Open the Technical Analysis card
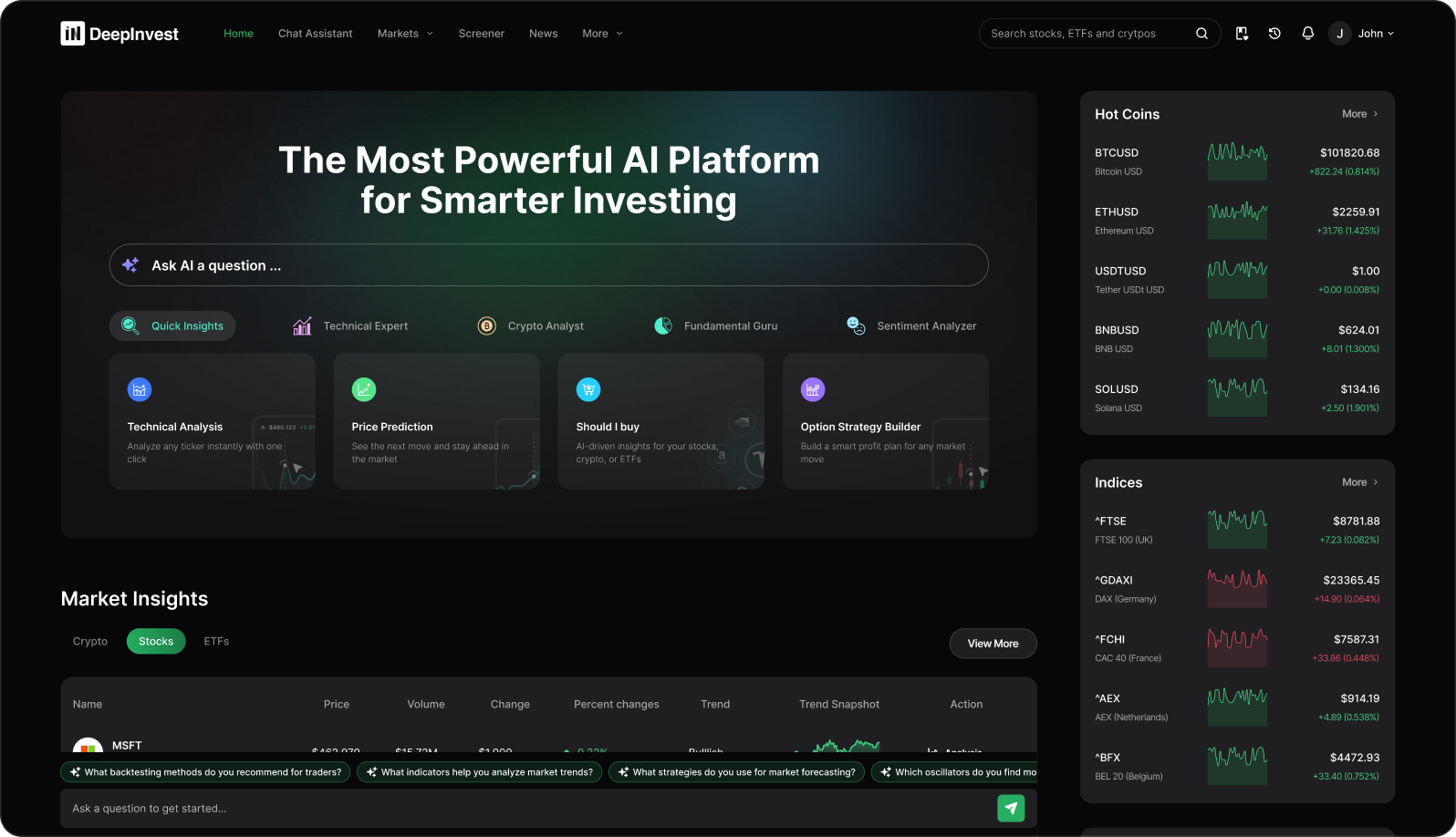Screen dimensions: 1456x837 (x=212, y=421)
